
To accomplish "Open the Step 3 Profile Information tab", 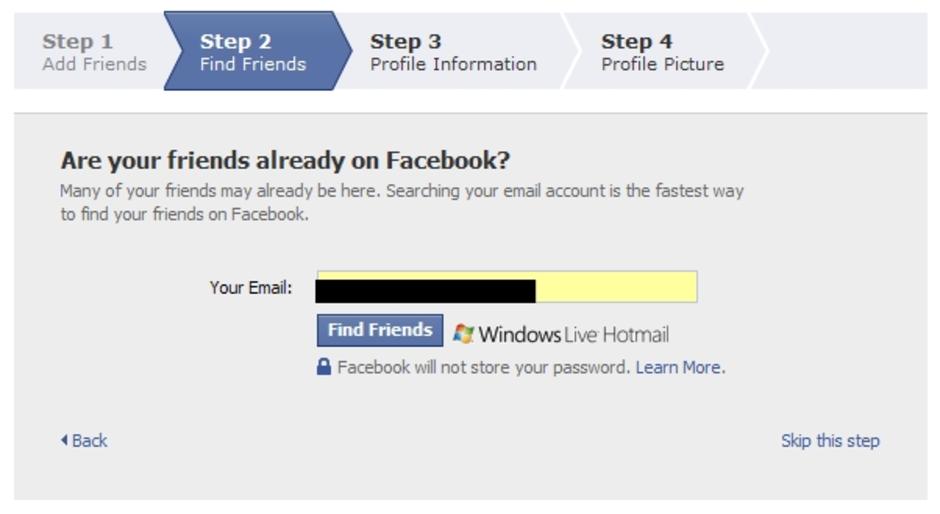I will 454,52.
